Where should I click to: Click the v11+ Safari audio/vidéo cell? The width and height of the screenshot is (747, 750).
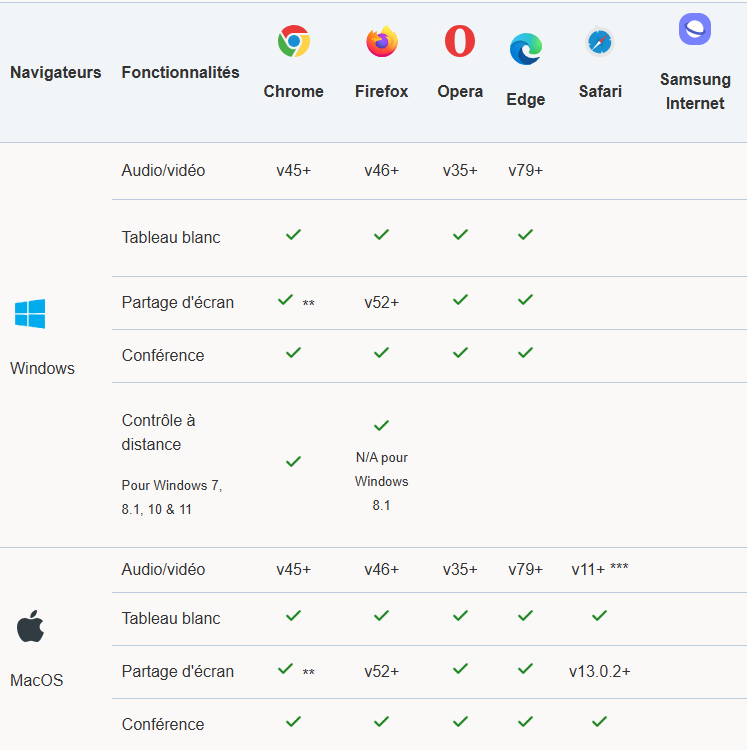(x=599, y=569)
